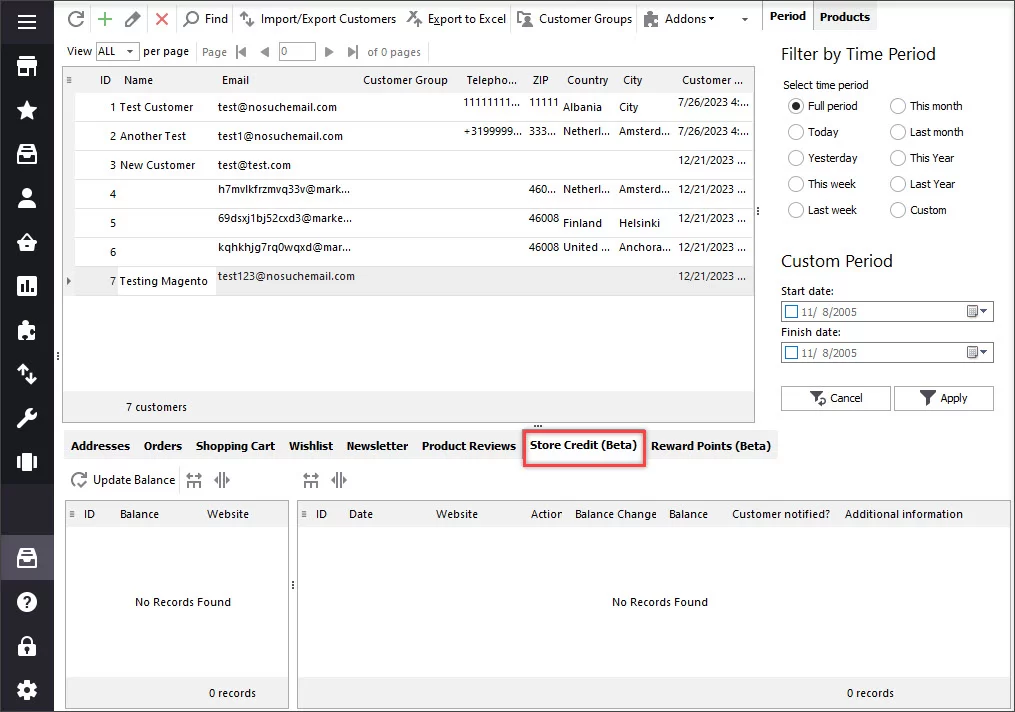This screenshot has height=712, width=1015.
Task: Open Finish date calendar dropdown
Action: click(x=977, y=353)
